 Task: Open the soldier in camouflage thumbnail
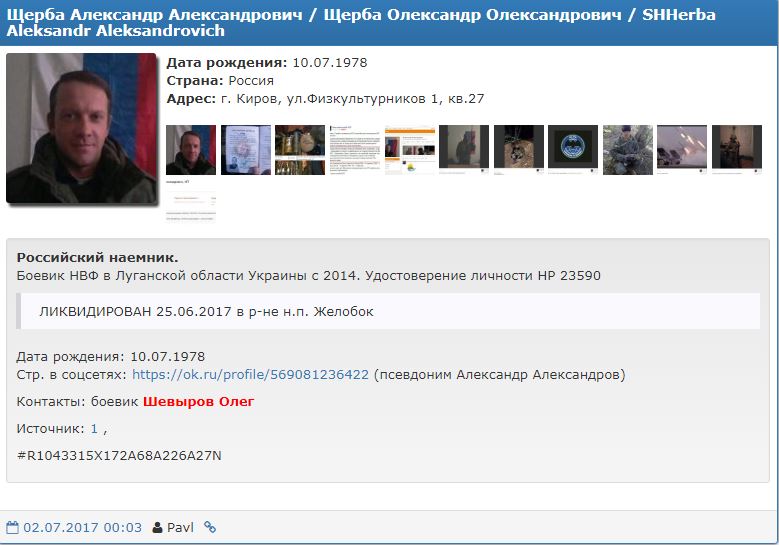pyautogui.click(x=627, y=150)
